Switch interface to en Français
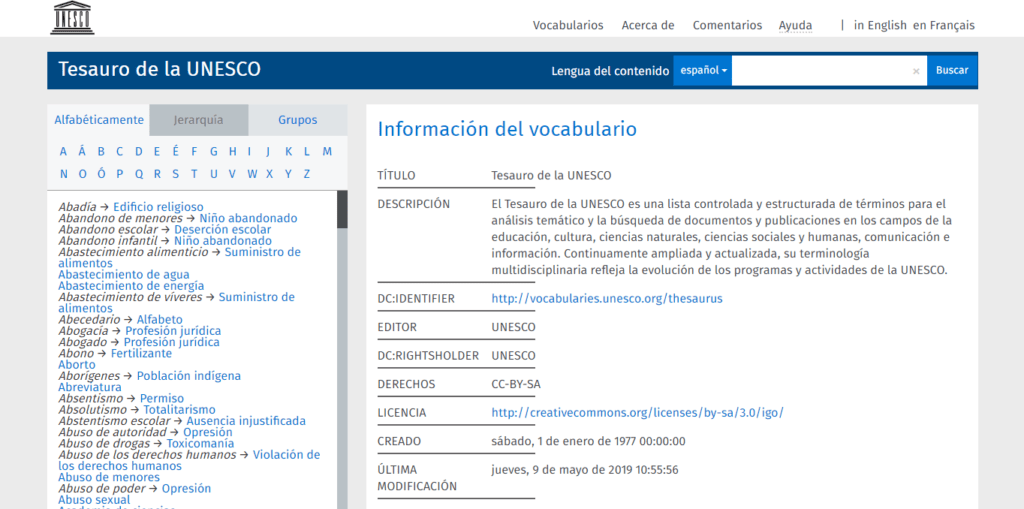 click(944, 25)
